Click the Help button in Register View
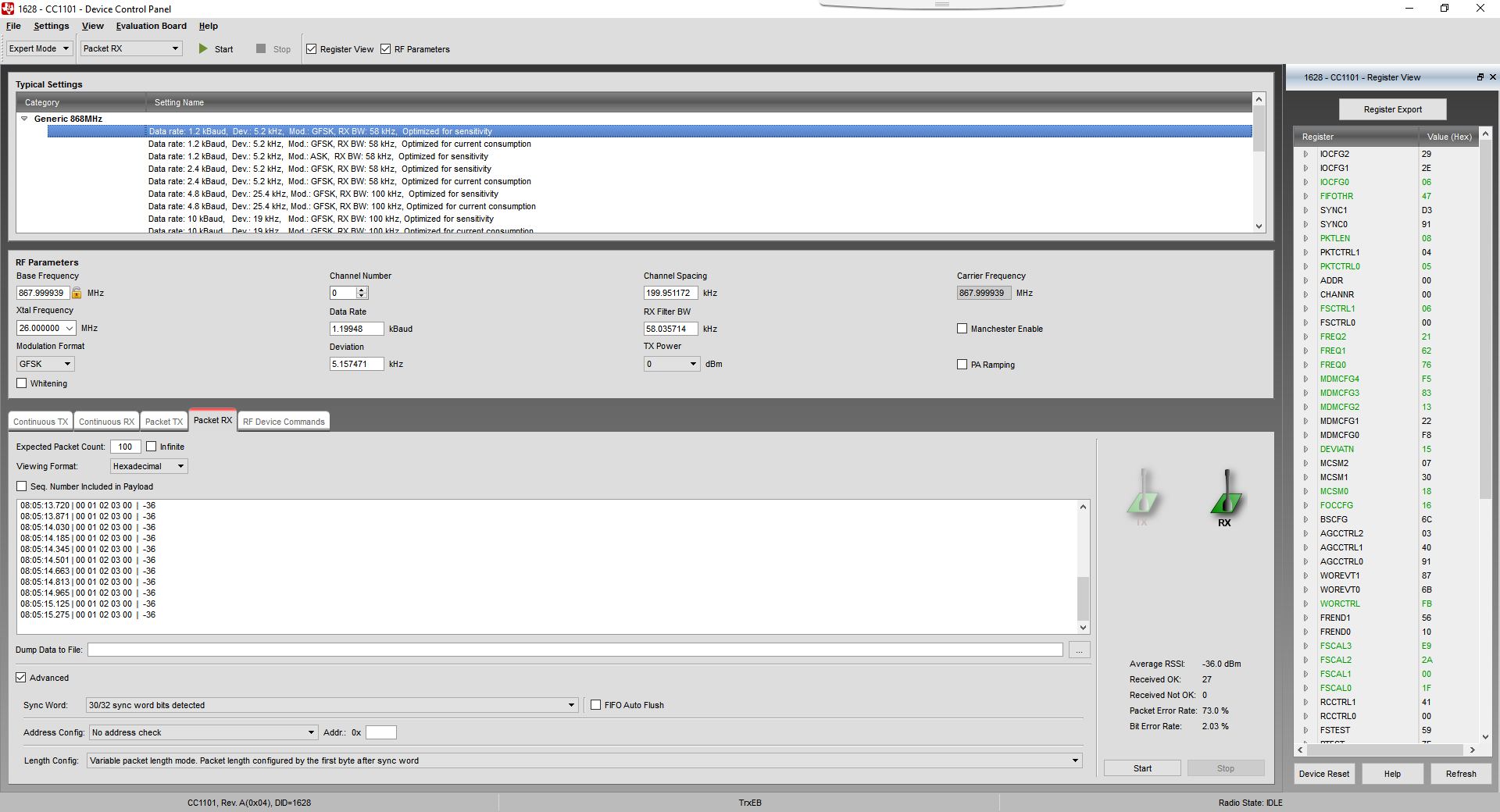The image size is (1500, 812). pyautogui.click(x=1392, y=774)
